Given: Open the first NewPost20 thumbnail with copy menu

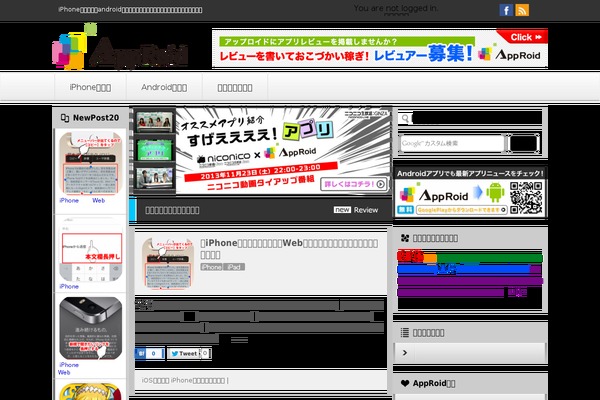Looking at the screenshot, I should [91, 163].
